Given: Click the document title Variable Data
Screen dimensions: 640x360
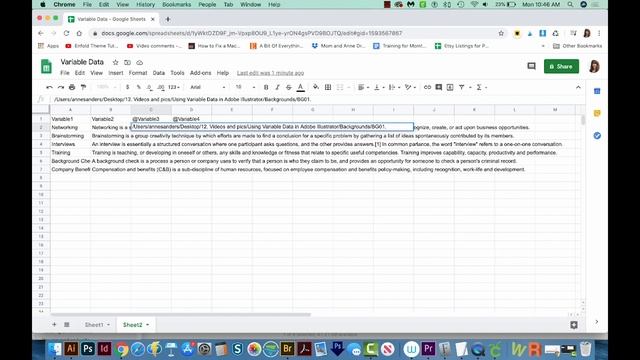Looking at the screenshot, I should tap(82, 62).
